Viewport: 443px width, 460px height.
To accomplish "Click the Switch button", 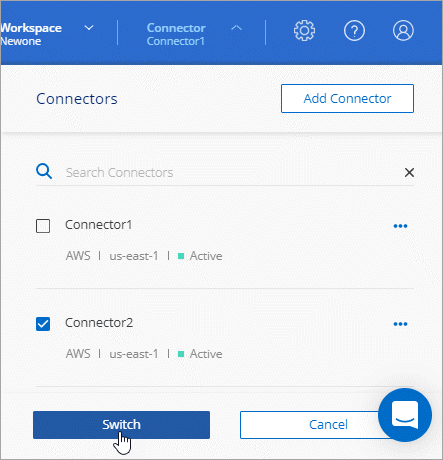I will (121, 425).
